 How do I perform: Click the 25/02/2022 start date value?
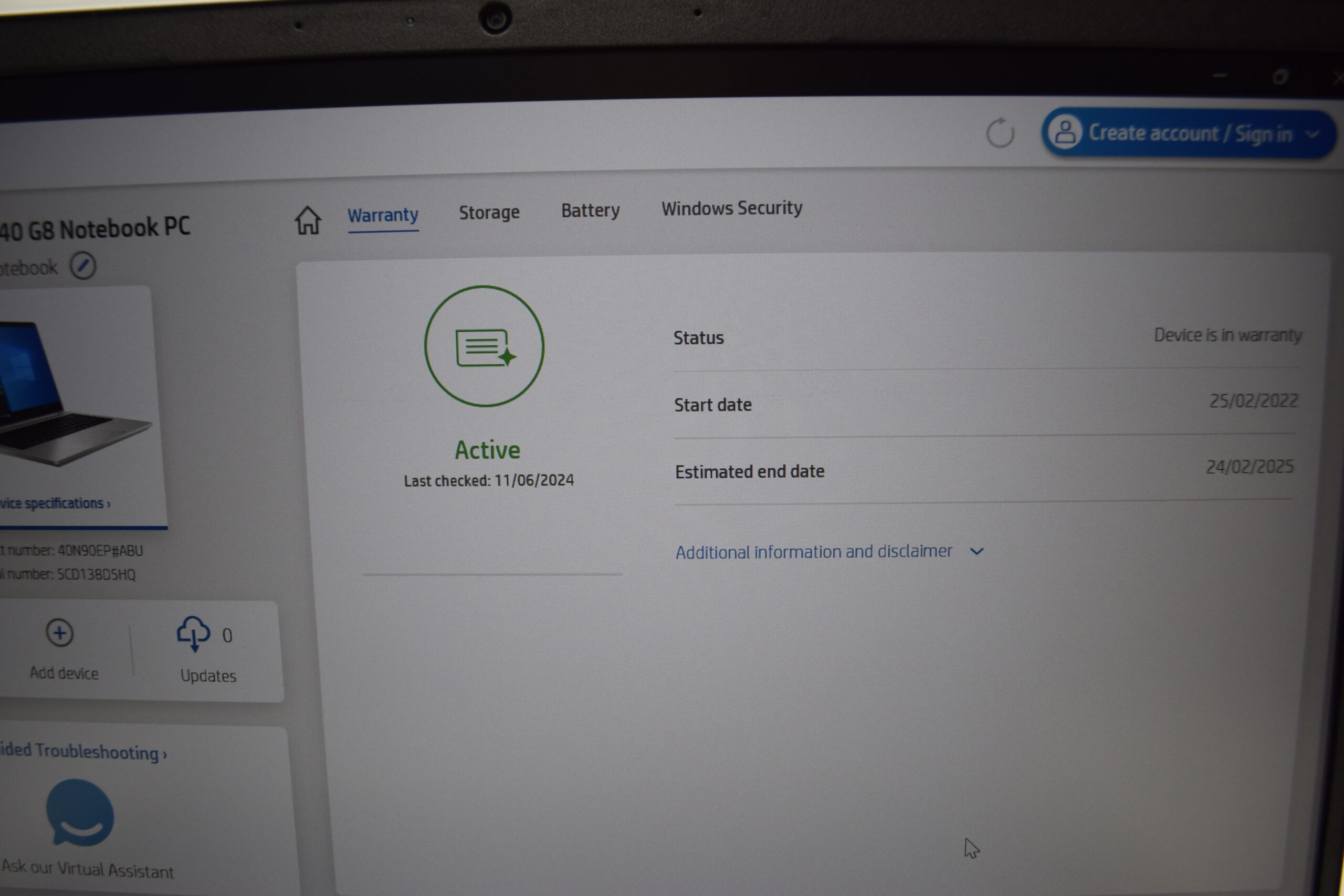pos(1254,401)
